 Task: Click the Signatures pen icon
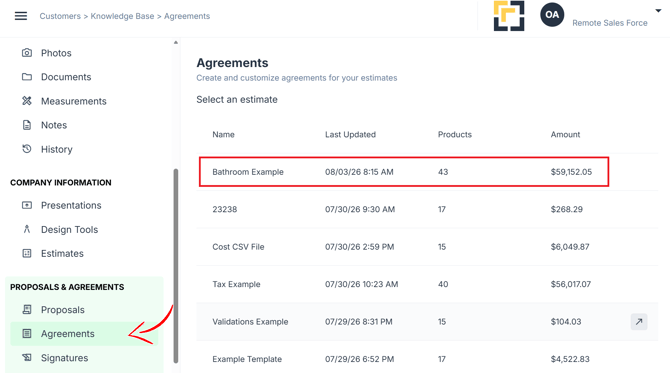[27, 358]
